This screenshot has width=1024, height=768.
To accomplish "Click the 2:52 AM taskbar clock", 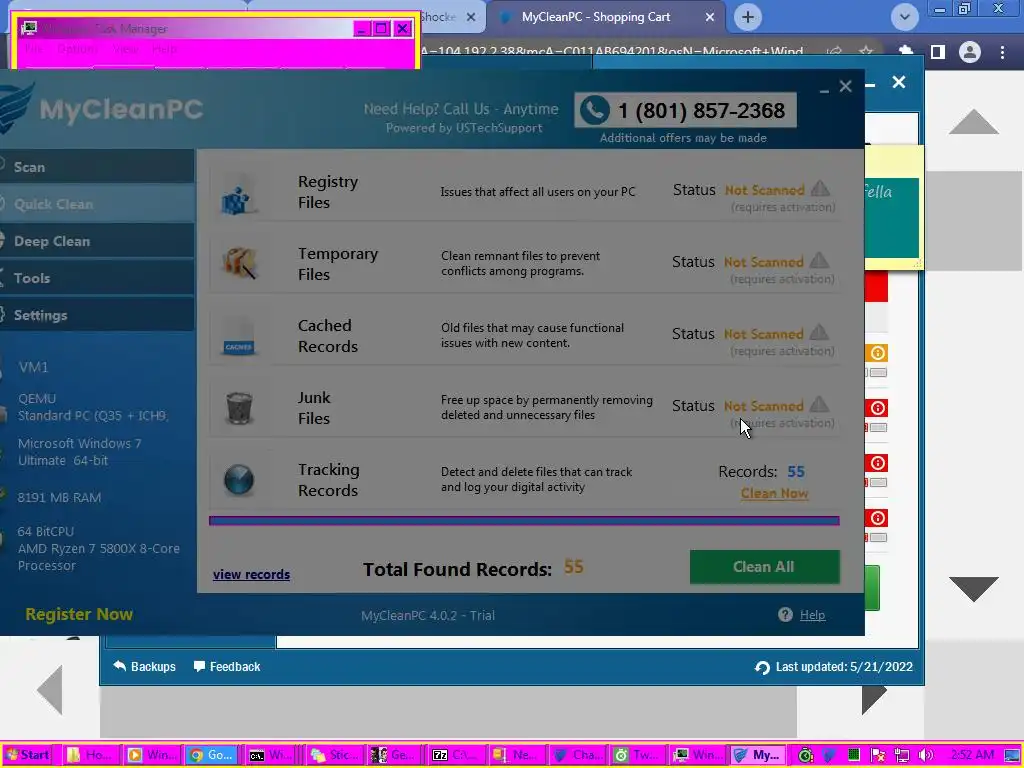I will [x=972, y=755].
